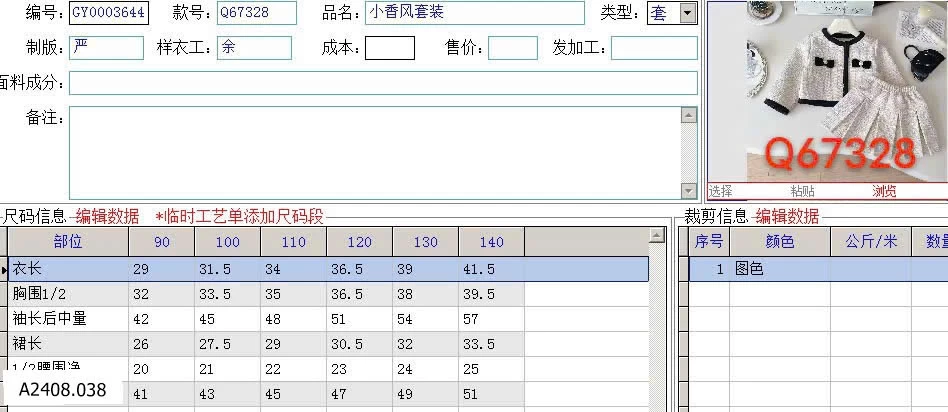Screen dimensions: 948x412
Task: Click the row selector arrow beside 衣长
Action: [4, 269]
